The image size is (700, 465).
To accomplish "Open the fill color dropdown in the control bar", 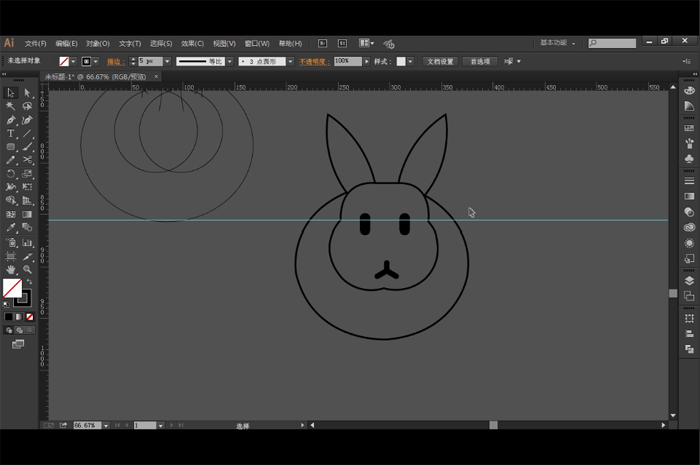I will tap(75, 61).
